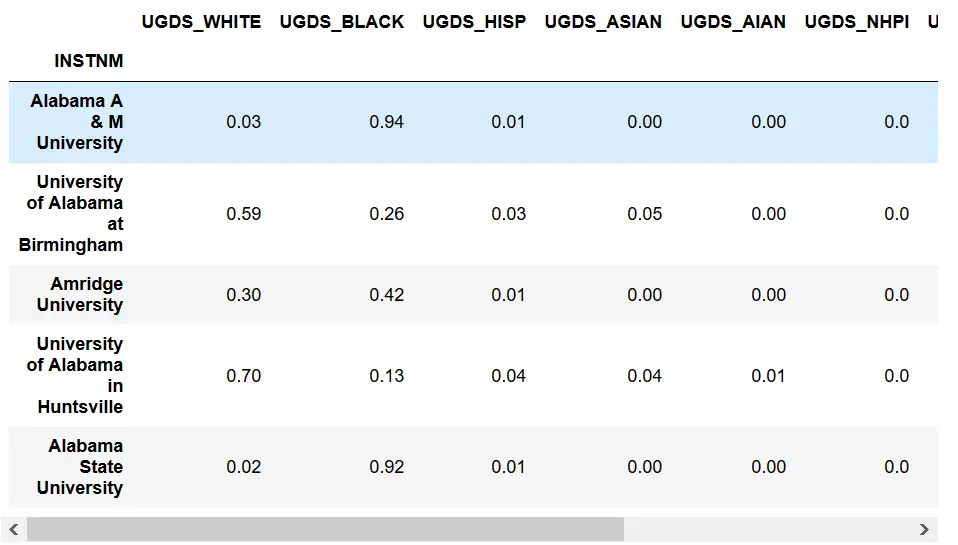Screen dimensions: 958x545
Task: Click the horizontal scrollbar right arrow
Action: pyautogui.click(x=925, y=529)
